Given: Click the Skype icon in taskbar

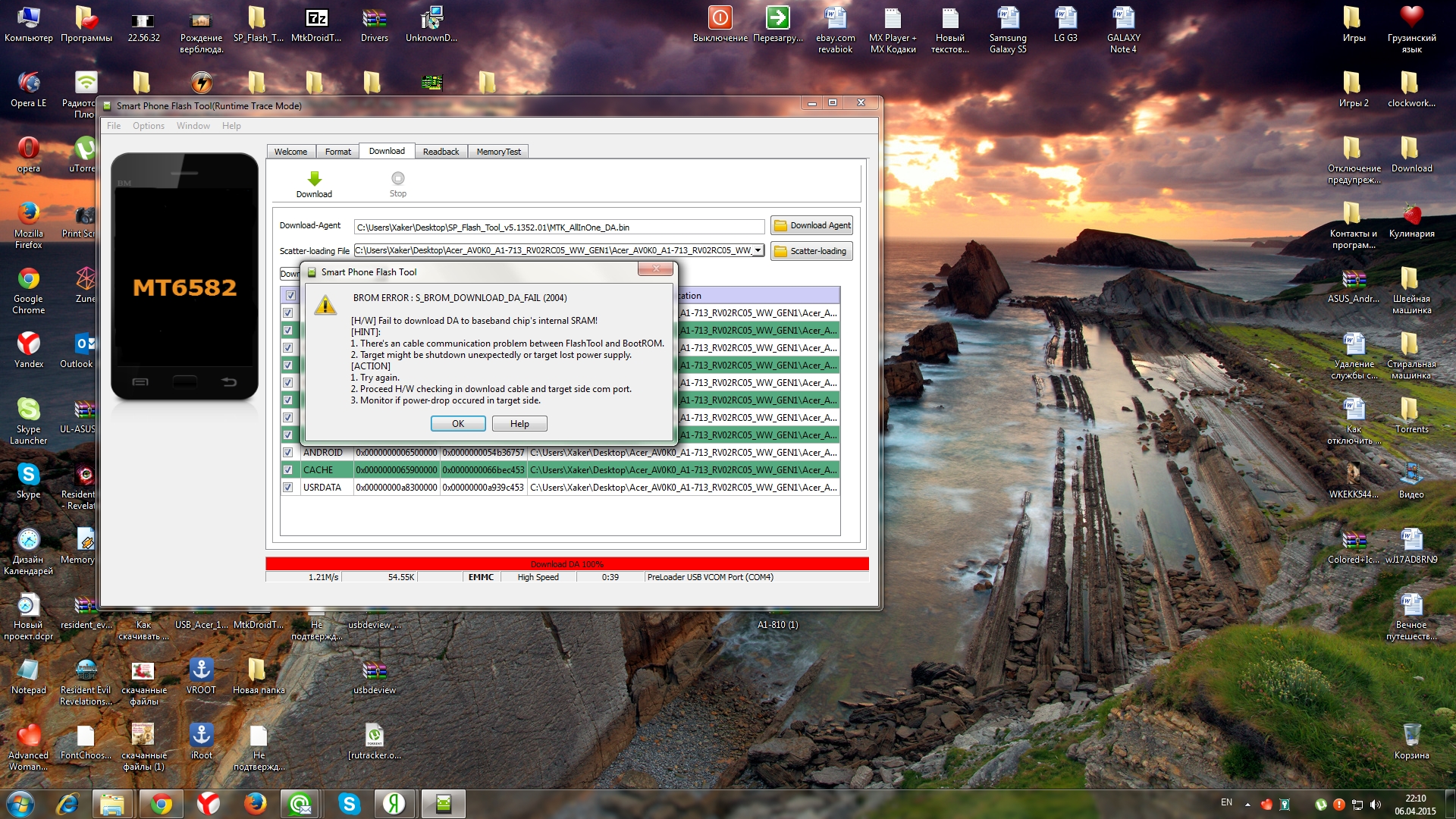Looking at the screenshot, I should tap(349, 803).
